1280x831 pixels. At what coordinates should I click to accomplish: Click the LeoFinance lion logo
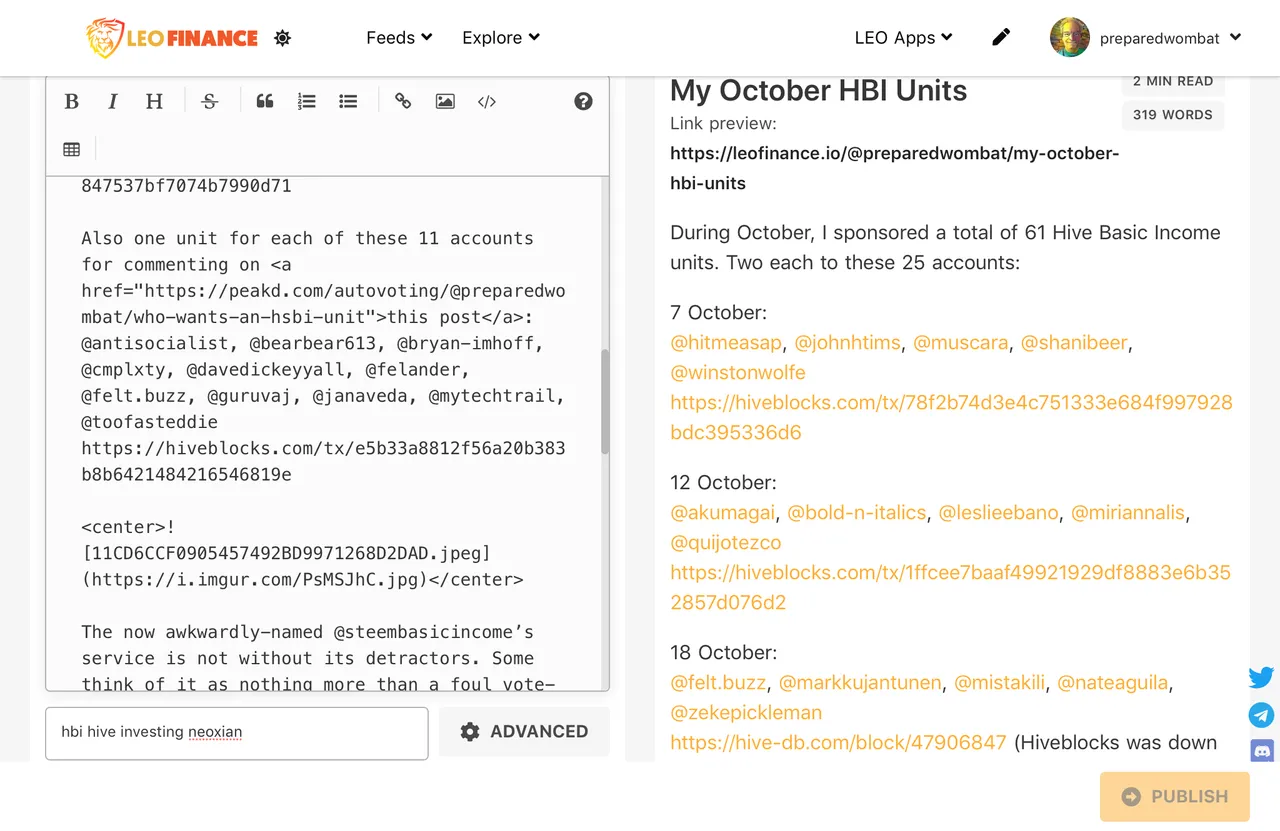coord(172,38)
